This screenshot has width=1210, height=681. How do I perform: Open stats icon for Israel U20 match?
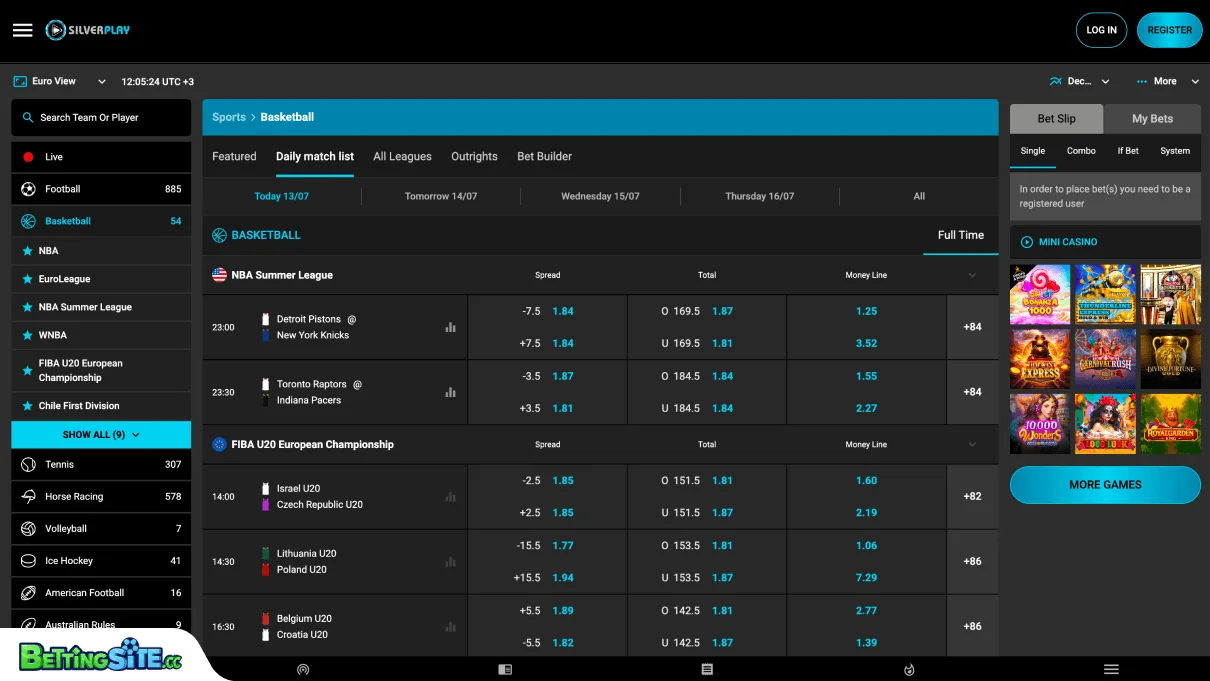pyautogui.click(x=450, y=497)
